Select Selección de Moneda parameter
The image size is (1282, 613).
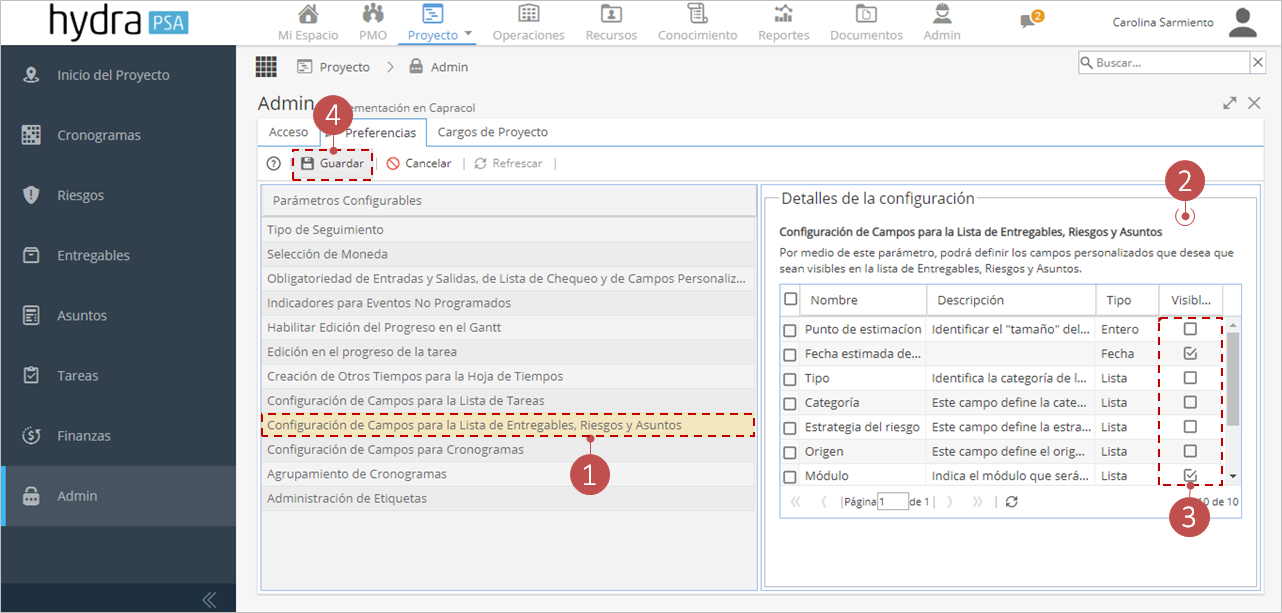tap(508, 254)
